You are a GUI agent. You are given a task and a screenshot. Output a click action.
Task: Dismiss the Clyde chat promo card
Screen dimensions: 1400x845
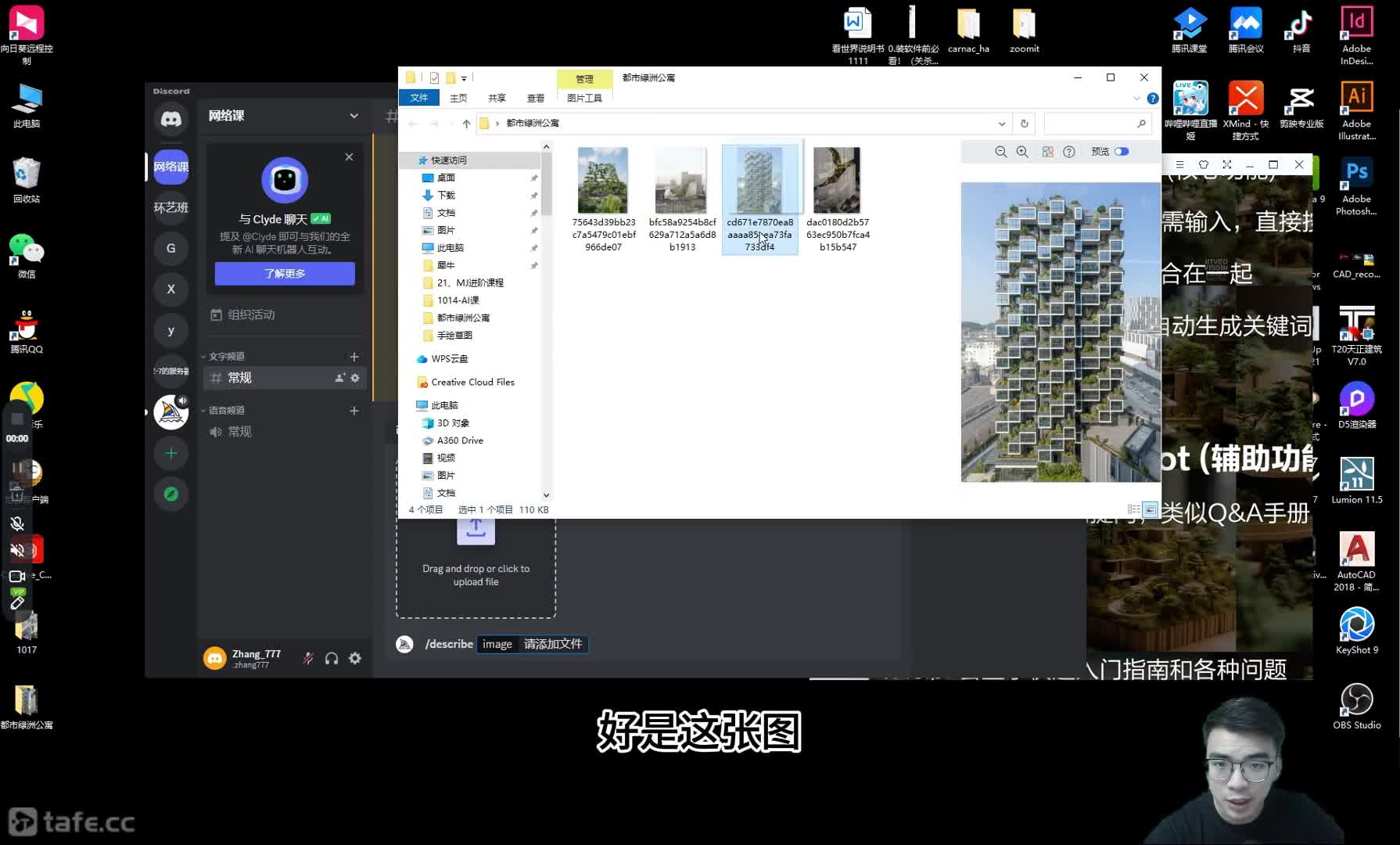point(349,157)
